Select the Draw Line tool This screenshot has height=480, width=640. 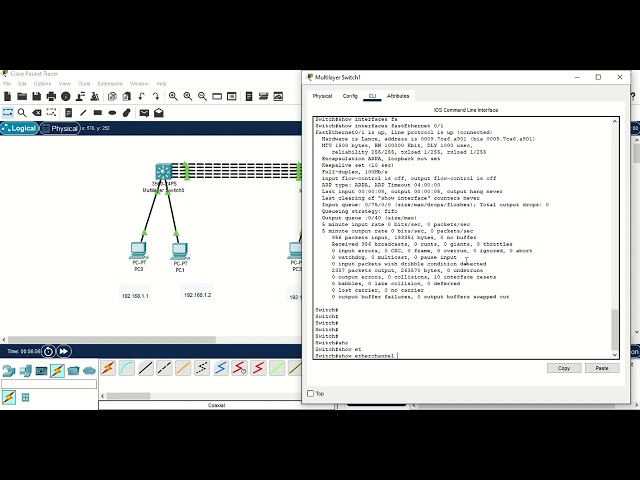83,113
